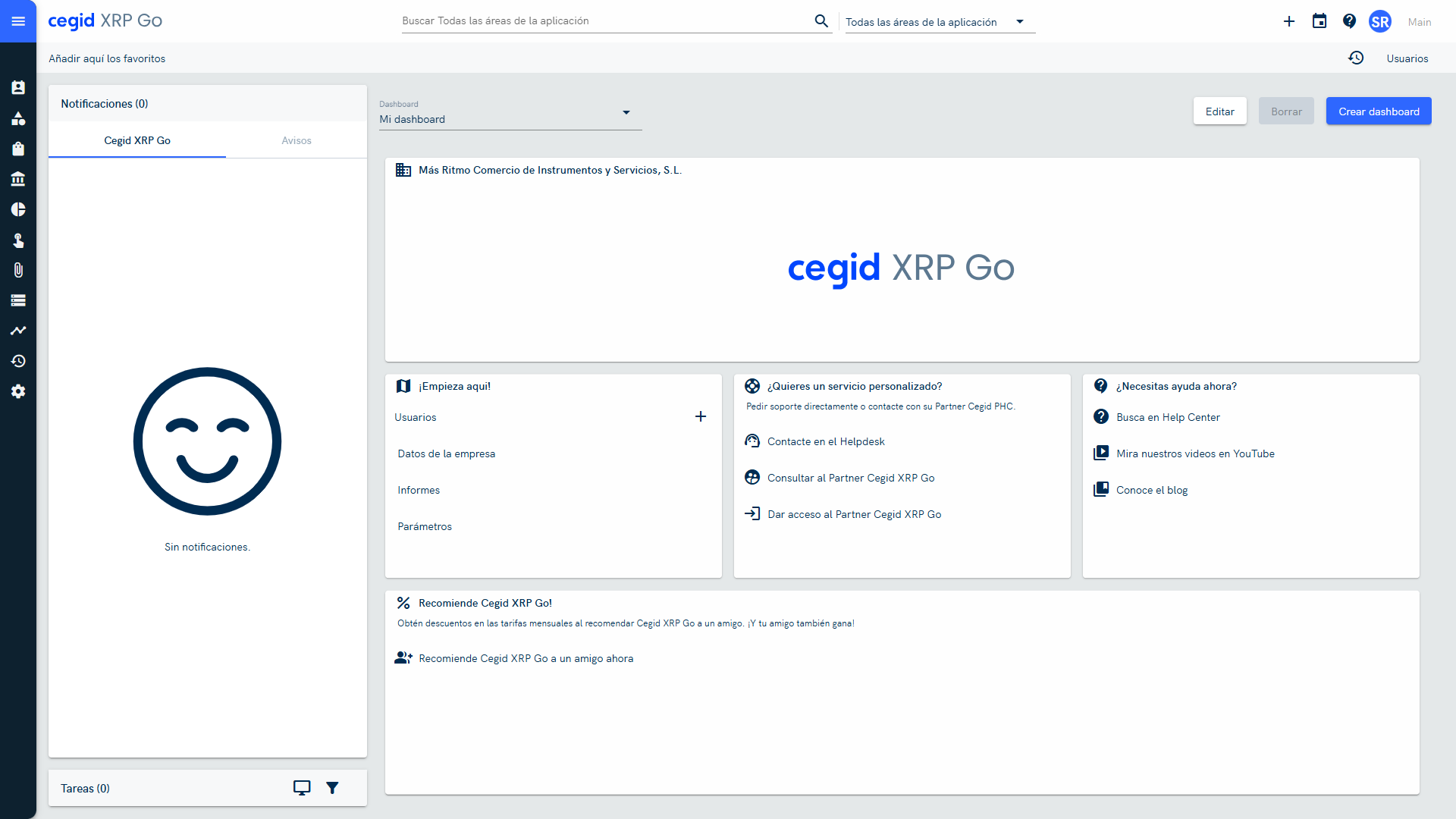Switch to the Avisos tab
Image resolution: width=1456 pixels, height=819 pixels.
[296, 140]
